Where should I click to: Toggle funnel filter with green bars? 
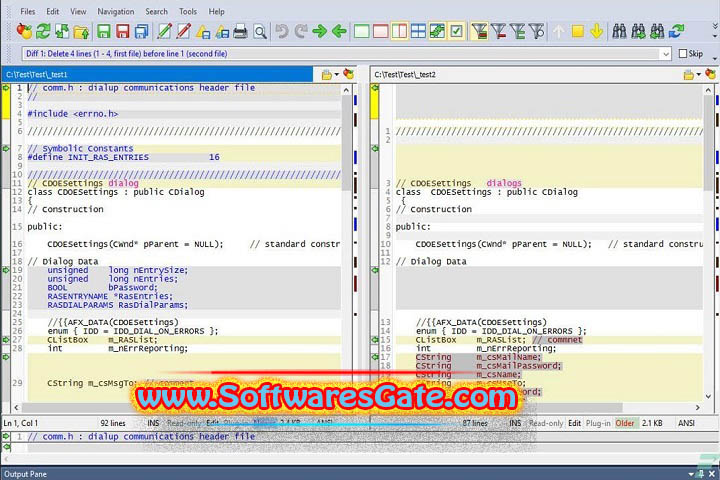pyautogui.click(x=517, y=31)
